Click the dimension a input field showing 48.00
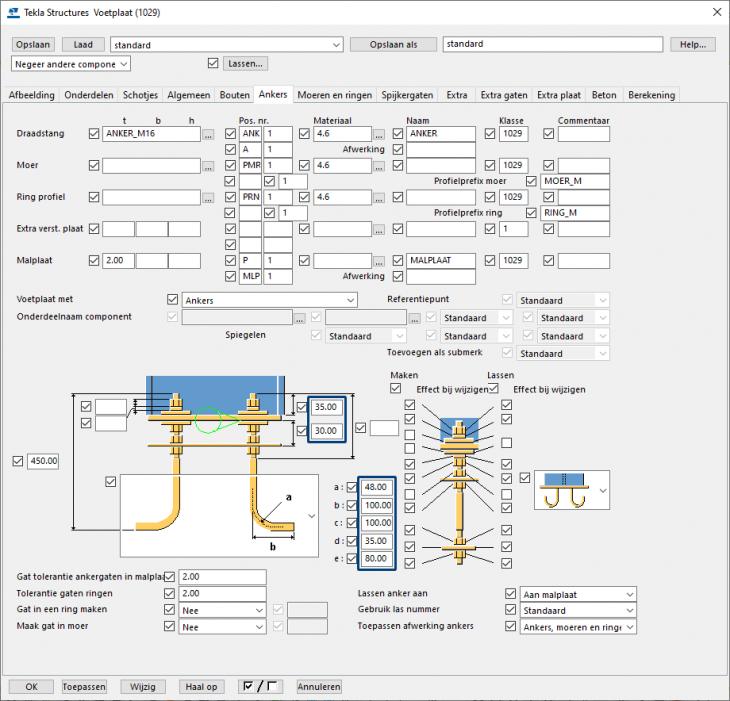The width and height of the screenshot is (730, 701). coord(376,487)
